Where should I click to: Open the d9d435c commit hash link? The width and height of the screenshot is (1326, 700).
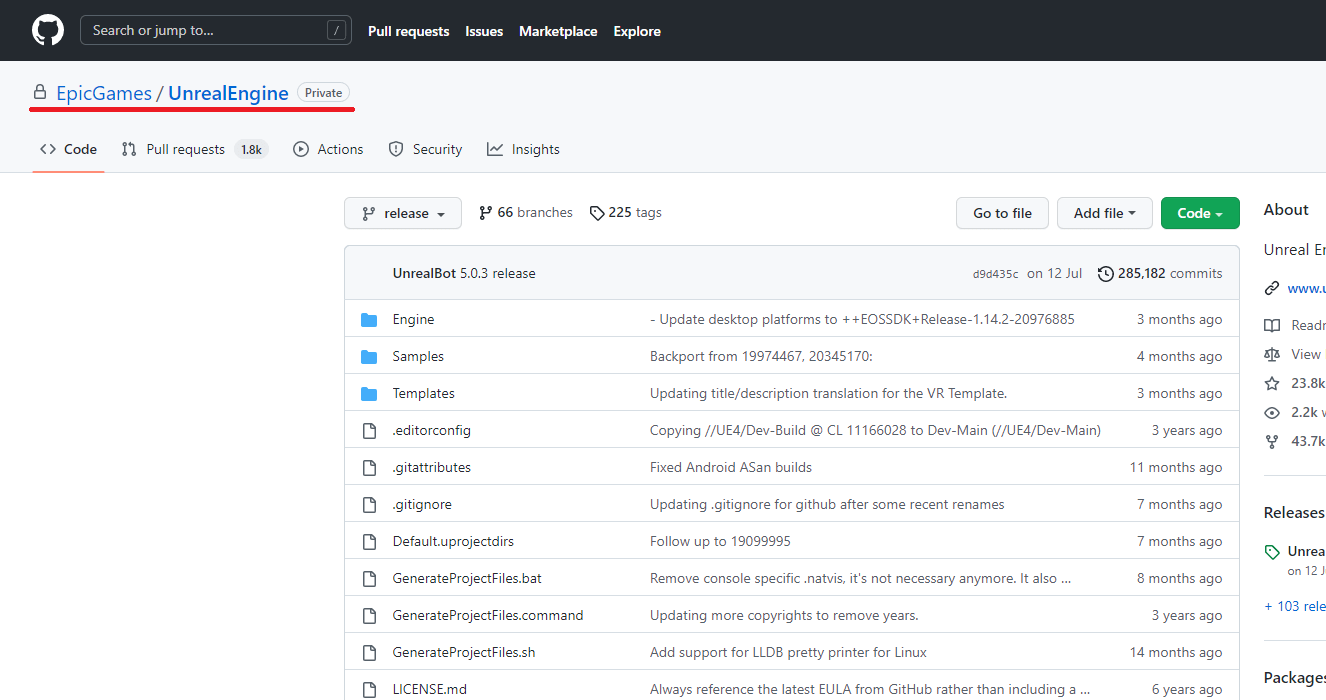995,274
